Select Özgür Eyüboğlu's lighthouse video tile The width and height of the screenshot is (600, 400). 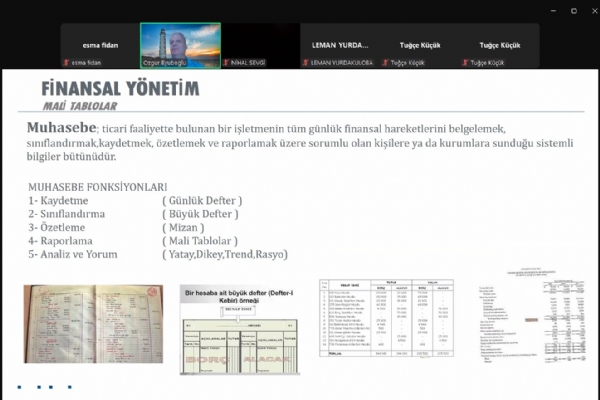point(180,45)
